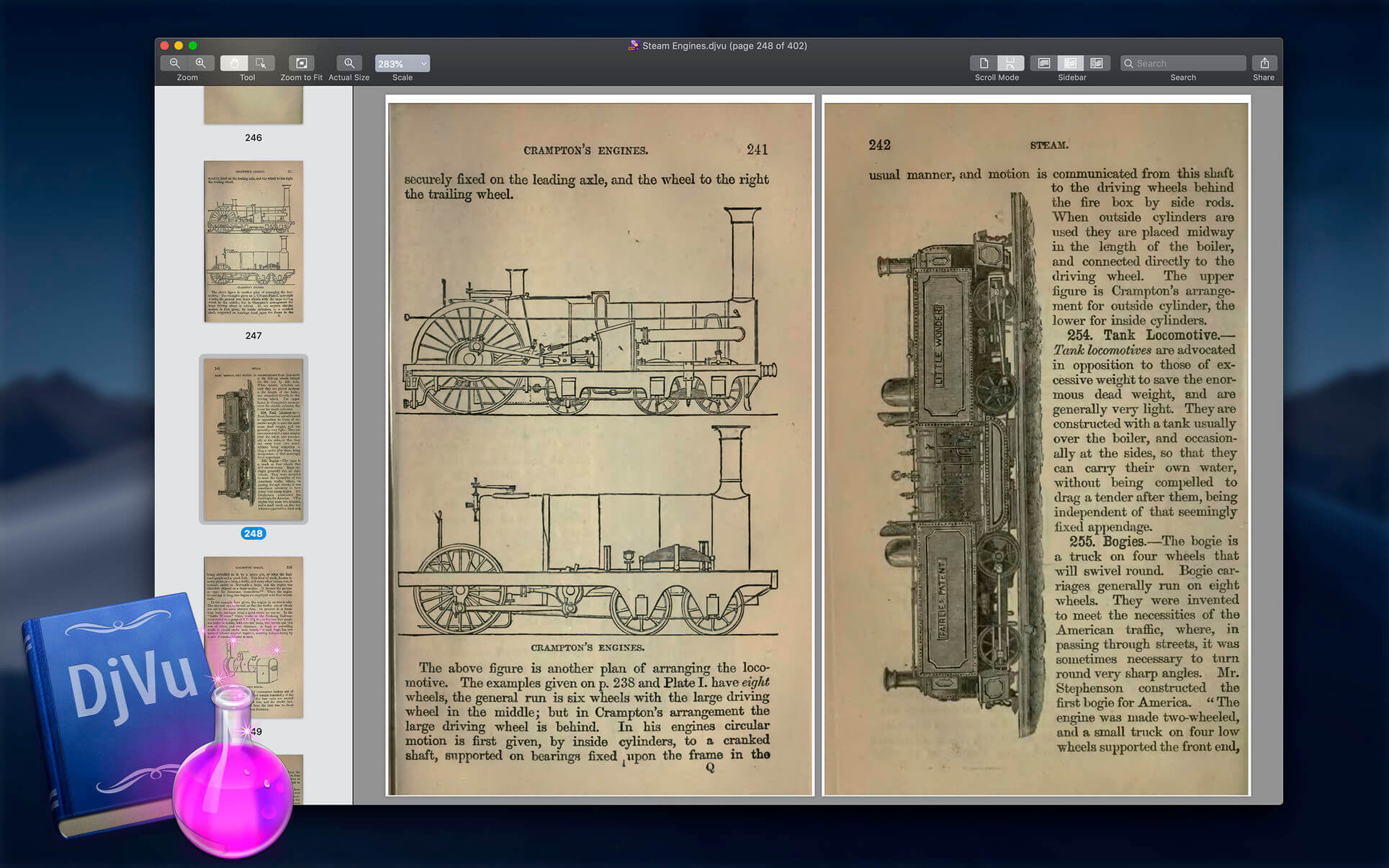
Task: Click the 'Zoom' toolbar label
Action: point(187,78)
